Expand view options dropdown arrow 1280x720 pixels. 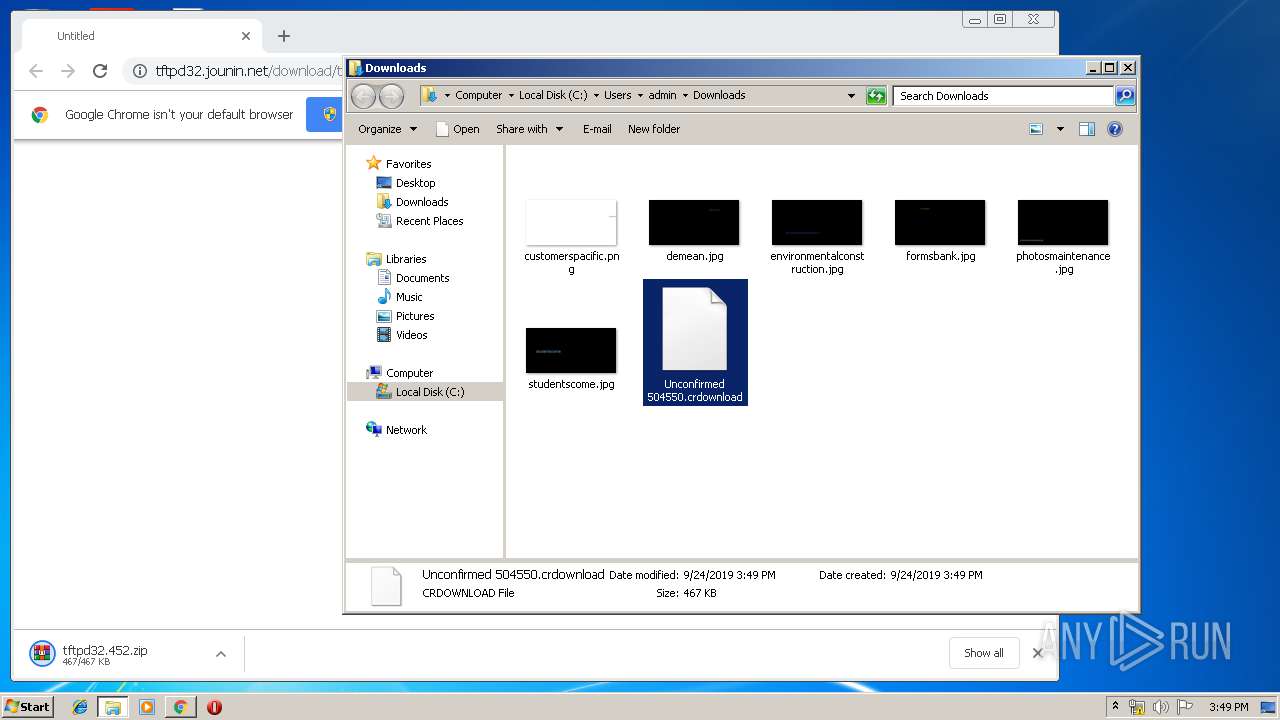[x=1060, y=129]
